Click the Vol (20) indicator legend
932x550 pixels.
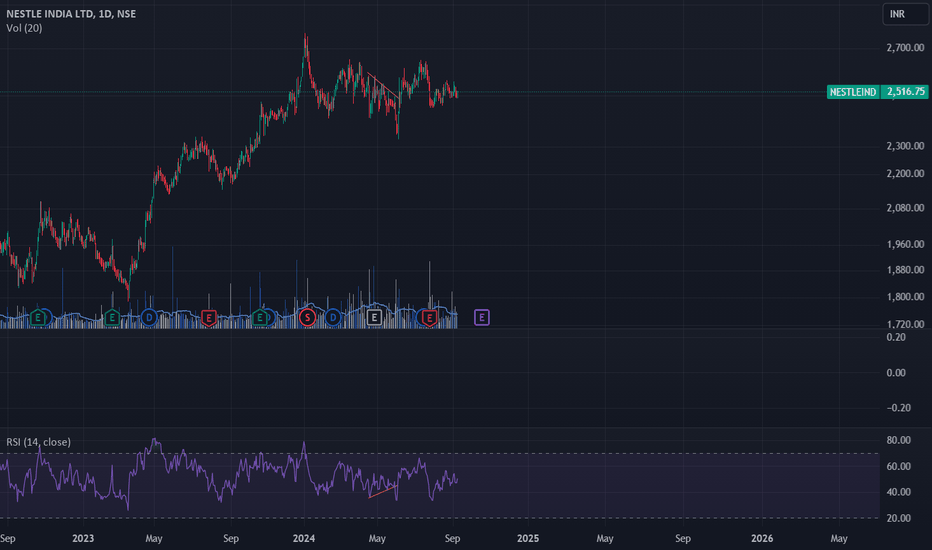24,28
